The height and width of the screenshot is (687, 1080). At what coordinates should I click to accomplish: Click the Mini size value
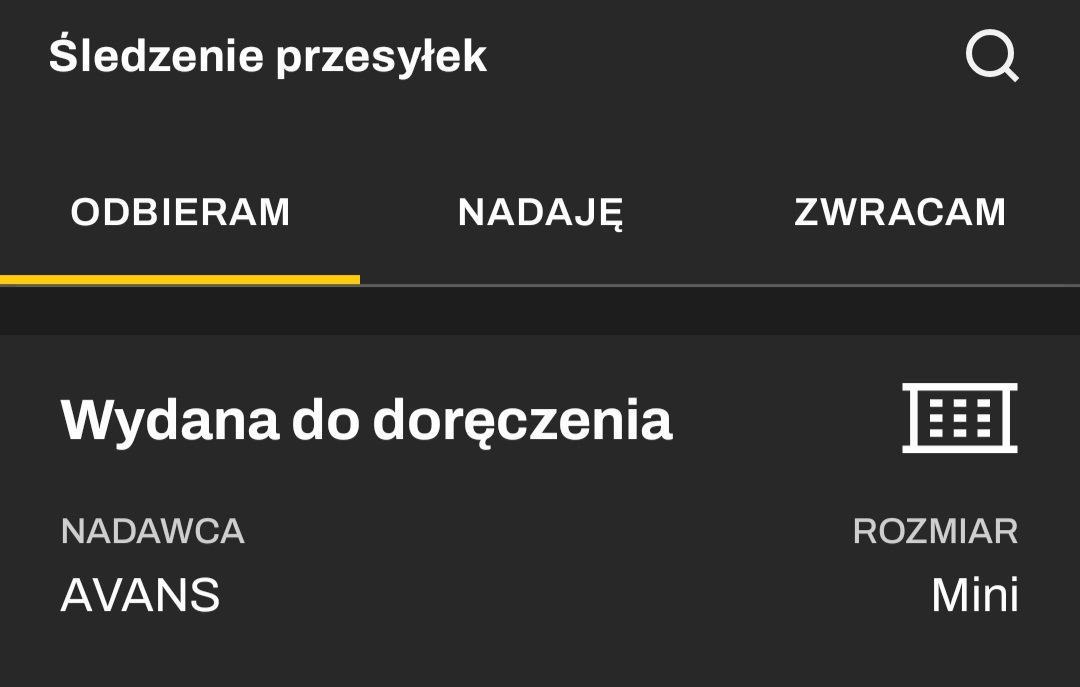click(975, 595)
